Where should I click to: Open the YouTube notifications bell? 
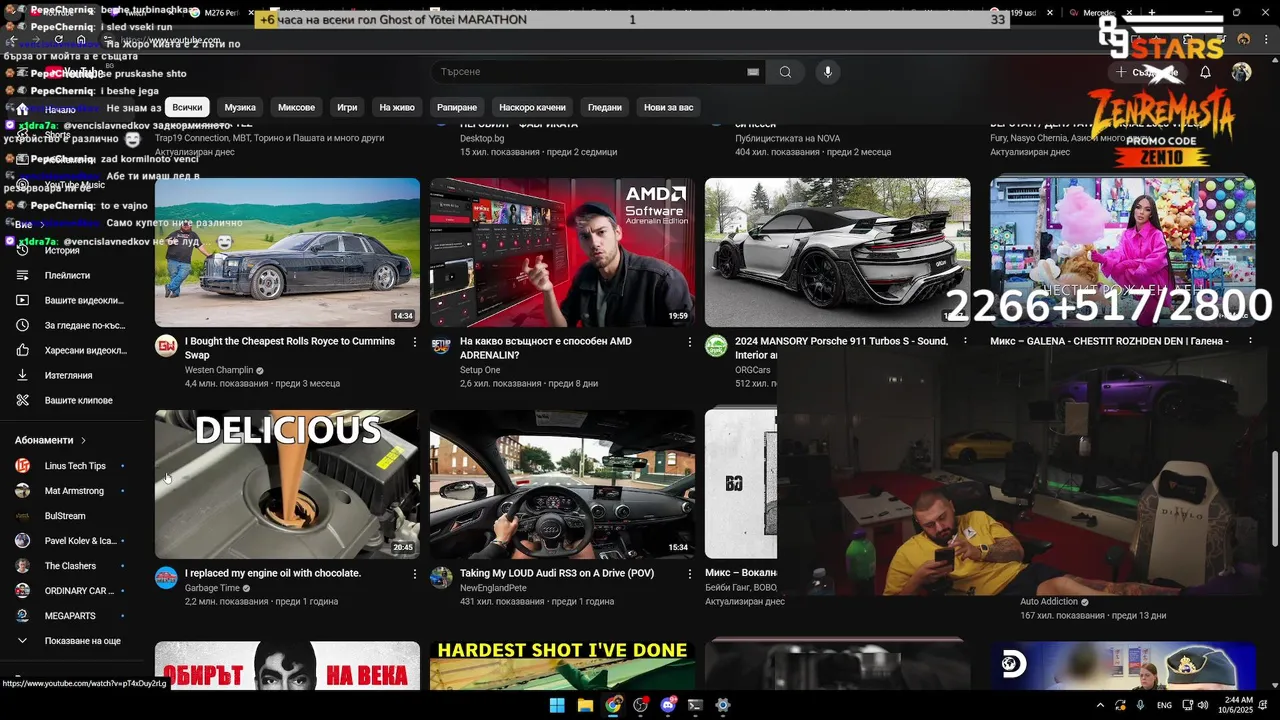click(1205, 72)
